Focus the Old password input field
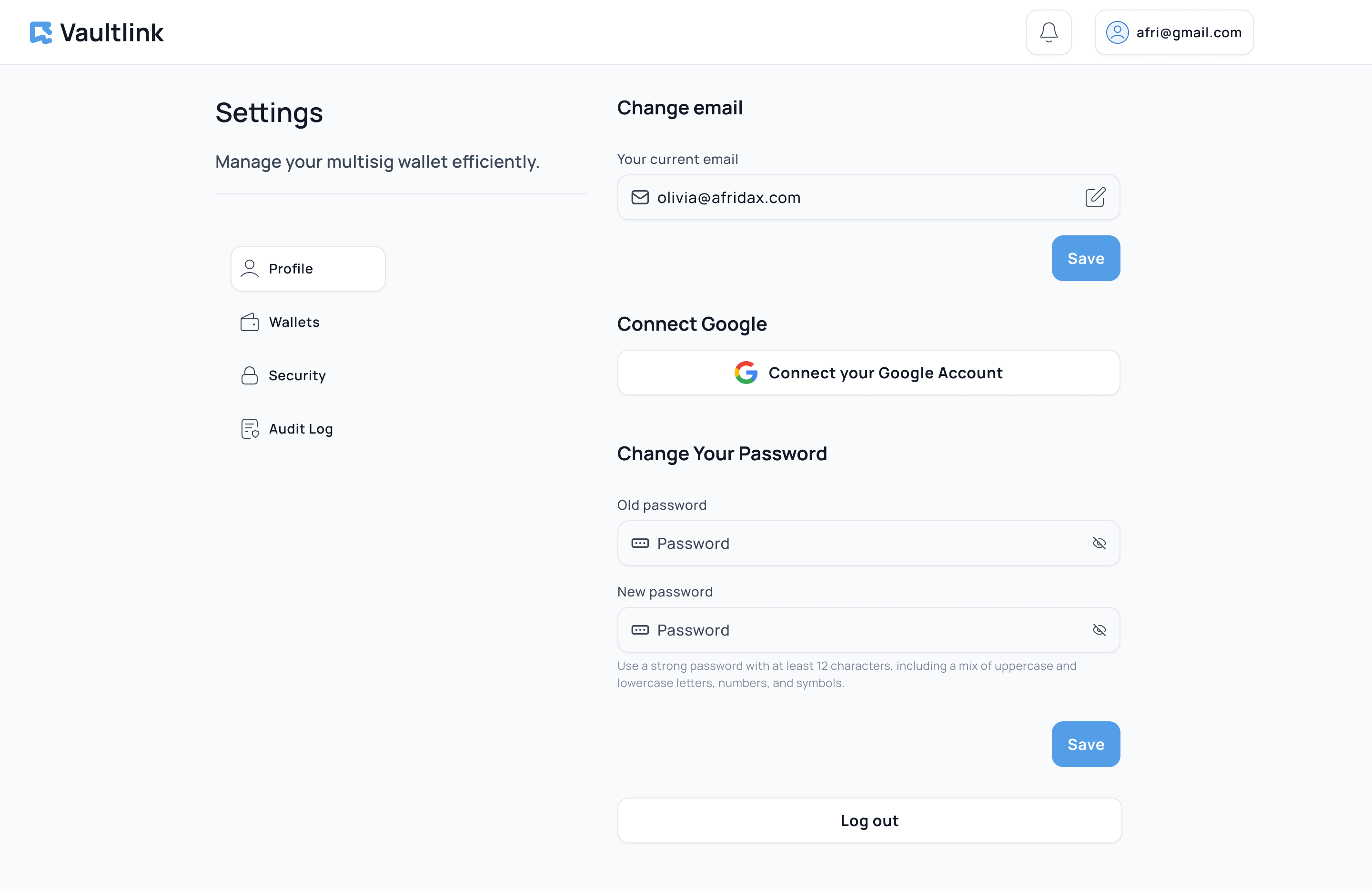The image size is (1372, 889). pos(868,543)
